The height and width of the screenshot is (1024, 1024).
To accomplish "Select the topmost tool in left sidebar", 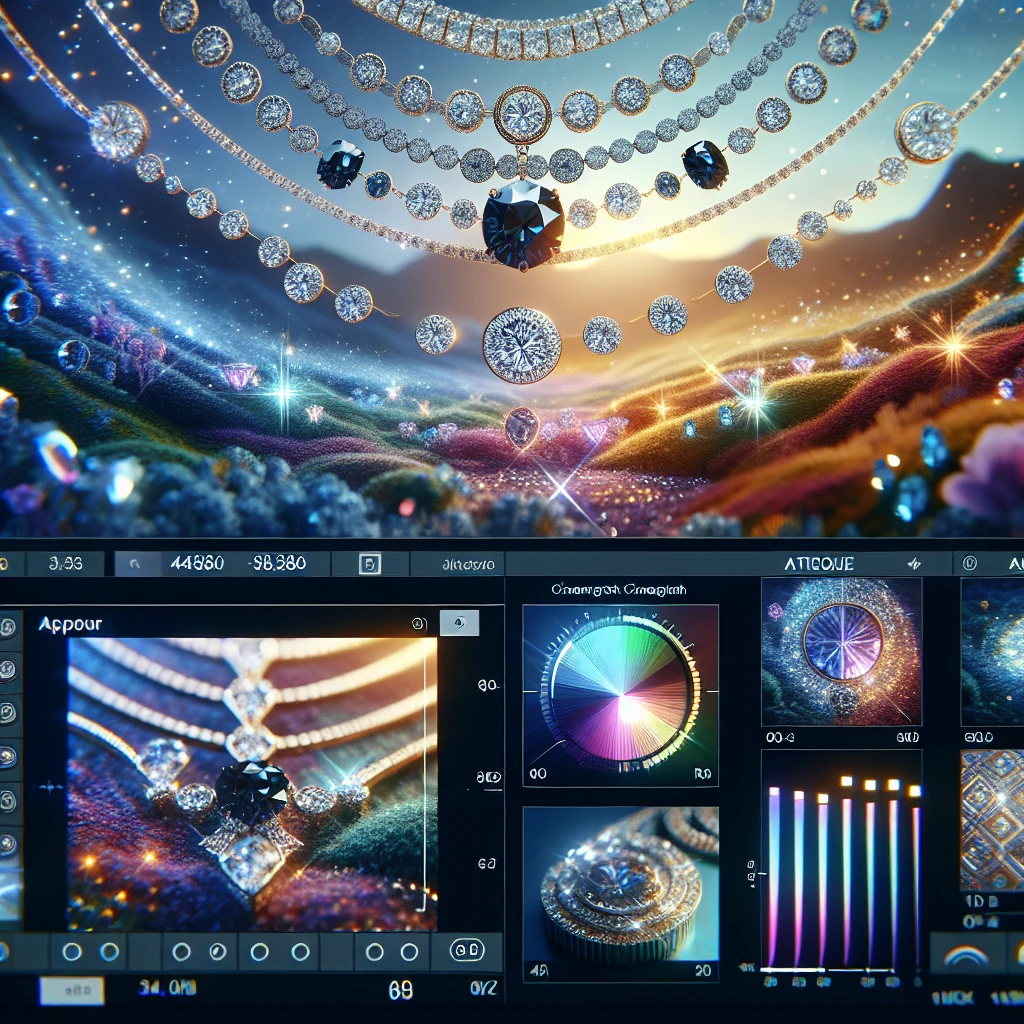I will (x=8, y=627).
